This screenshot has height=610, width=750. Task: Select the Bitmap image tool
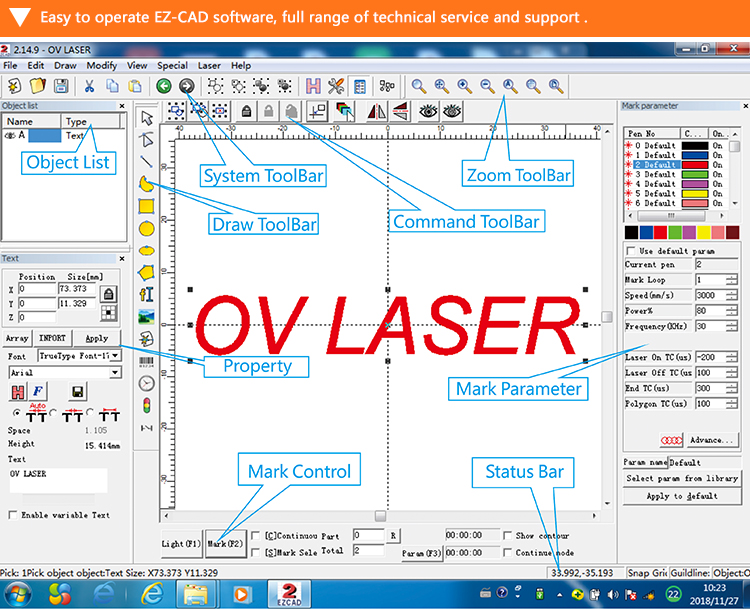[146, 317]
